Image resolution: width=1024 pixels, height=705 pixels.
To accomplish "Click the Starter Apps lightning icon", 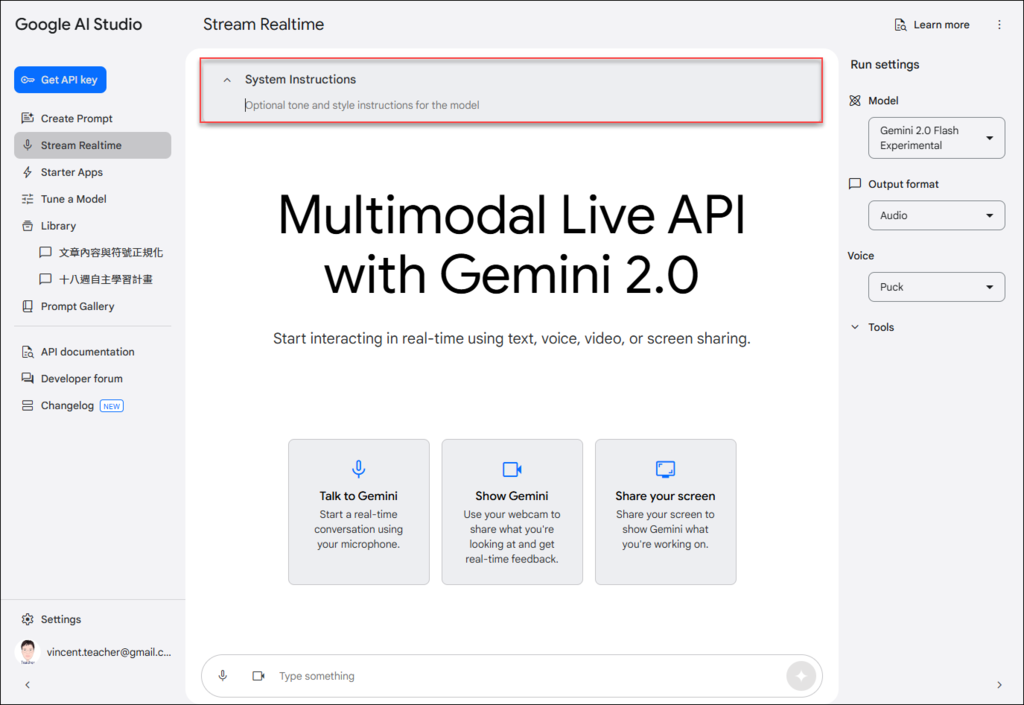I will (27, 172).
